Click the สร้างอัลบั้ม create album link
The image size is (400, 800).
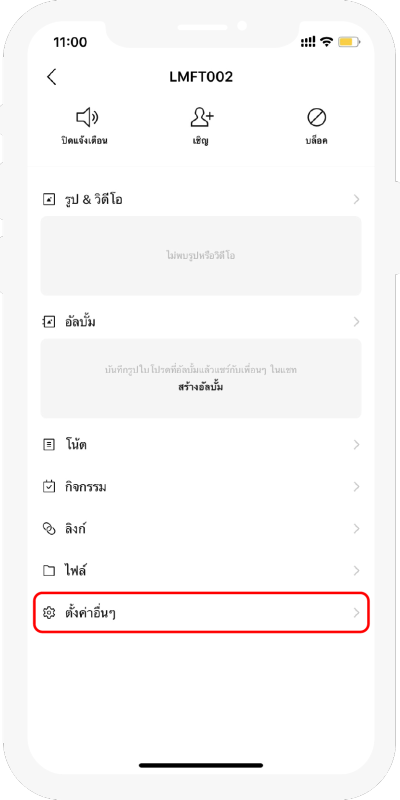[201, 387]
